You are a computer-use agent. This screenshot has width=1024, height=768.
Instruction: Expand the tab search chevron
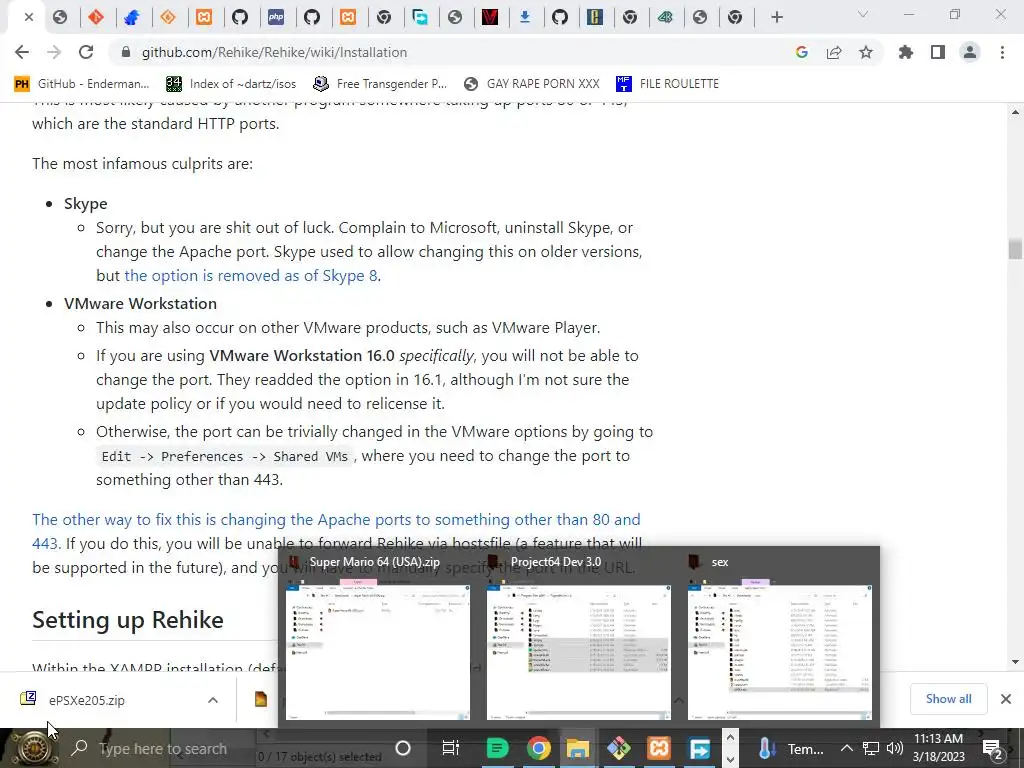[863, 14]
